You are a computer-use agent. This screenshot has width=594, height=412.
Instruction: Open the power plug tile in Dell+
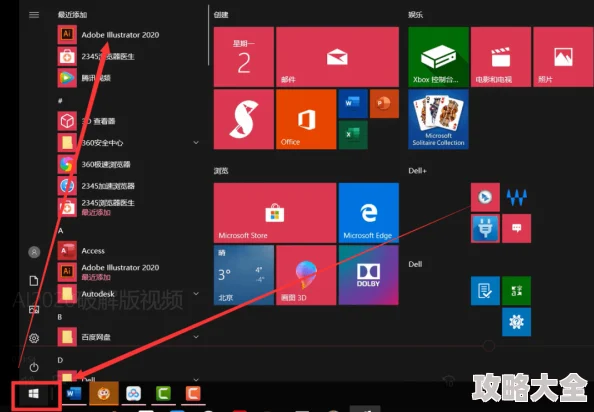tap(485, 229)
